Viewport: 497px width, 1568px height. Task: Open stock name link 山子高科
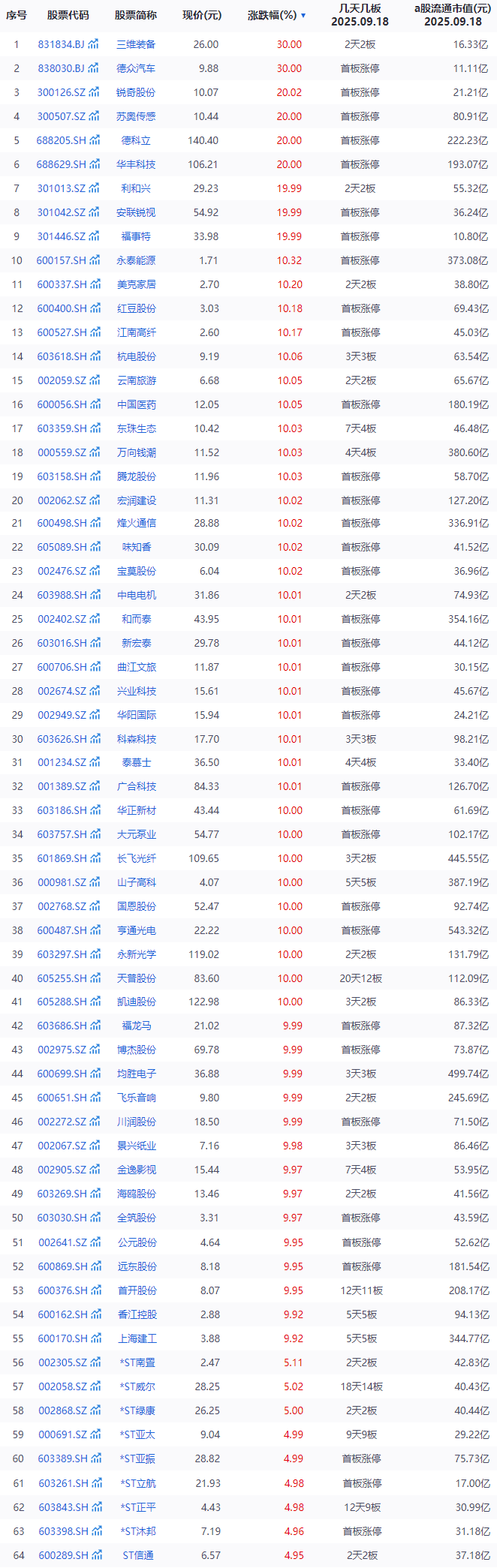click(x=137, y=882)
